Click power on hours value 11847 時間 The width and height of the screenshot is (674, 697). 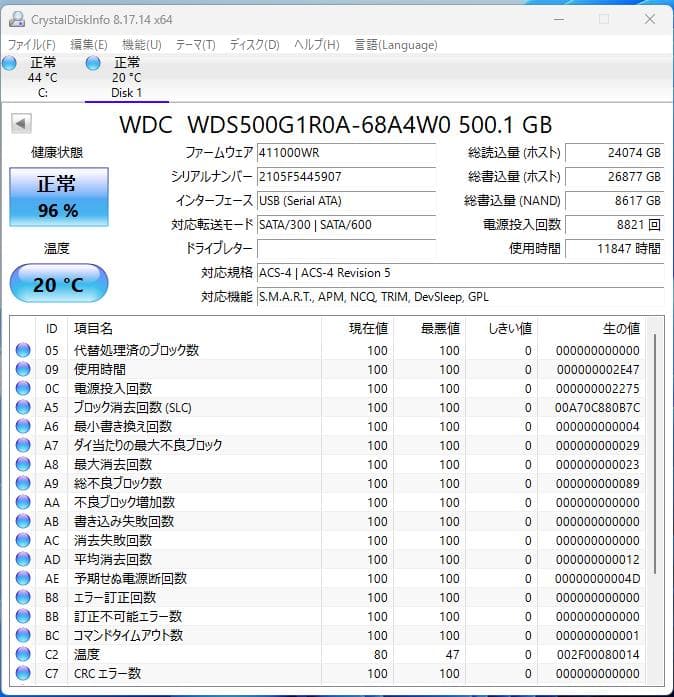(x=615, y=249)
